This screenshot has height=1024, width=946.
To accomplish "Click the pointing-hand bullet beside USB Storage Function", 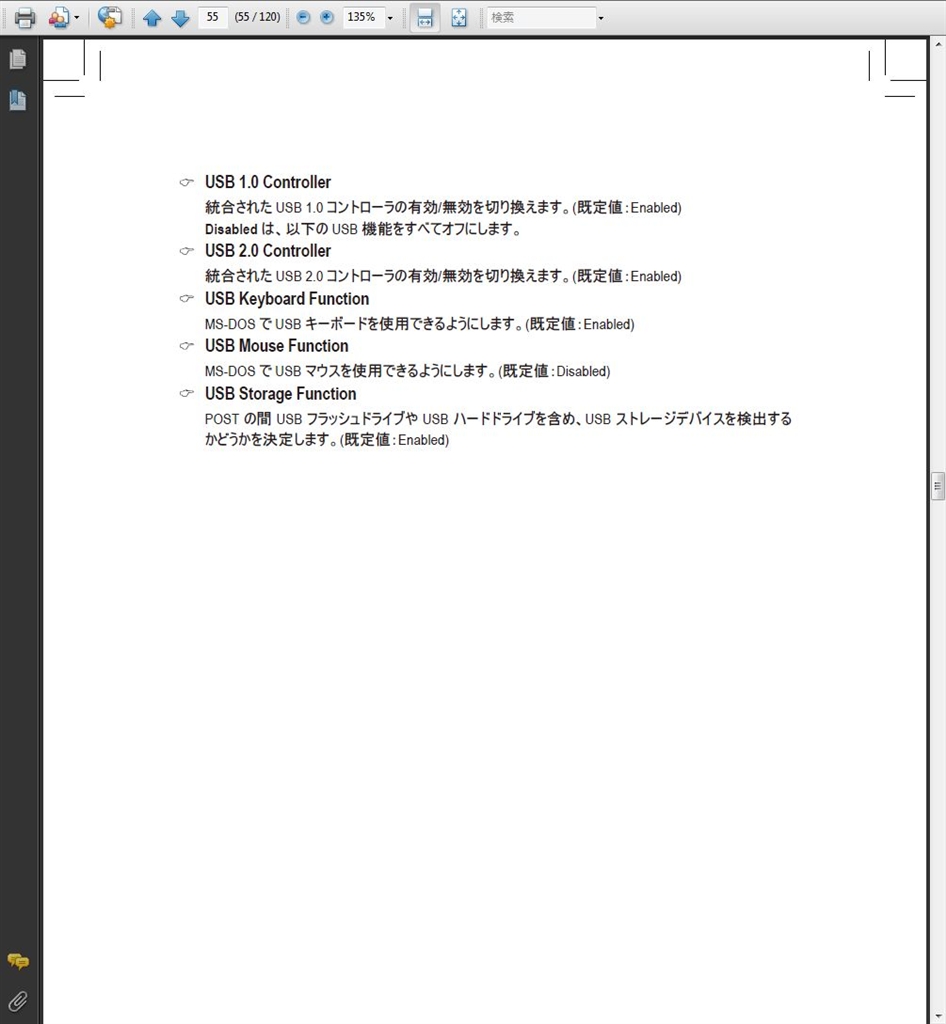I will (187, 393).
